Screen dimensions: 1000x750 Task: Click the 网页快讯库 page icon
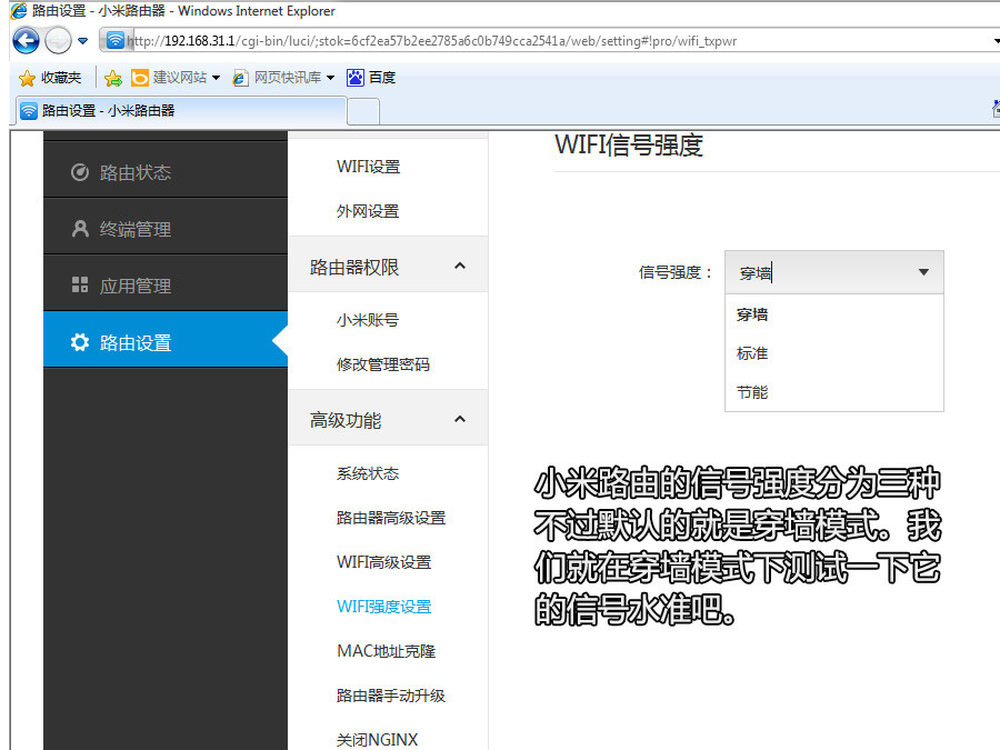[240, 78]
